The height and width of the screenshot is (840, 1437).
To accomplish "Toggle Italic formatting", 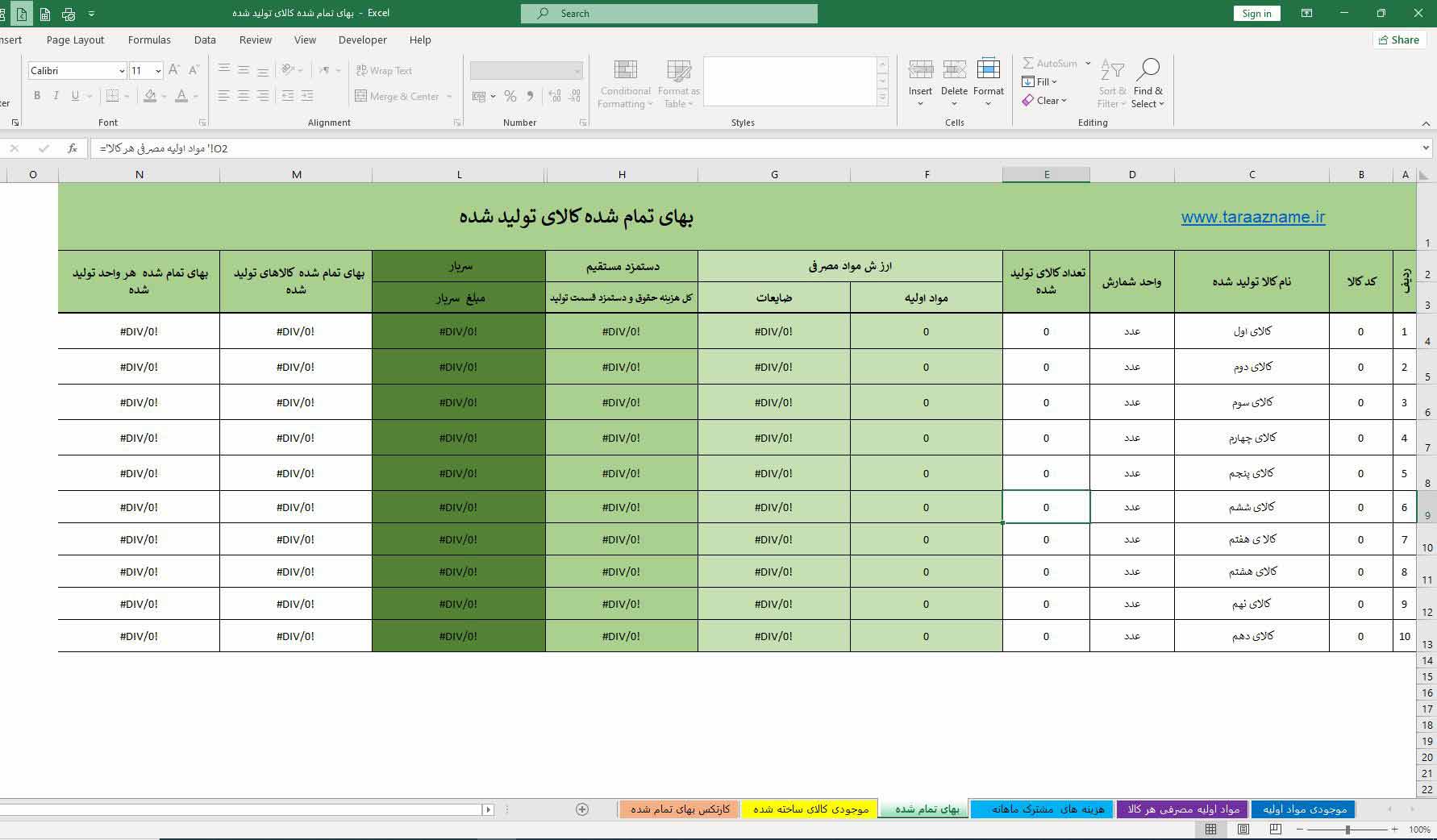I will pyautogui.click(x=56, y=96).
